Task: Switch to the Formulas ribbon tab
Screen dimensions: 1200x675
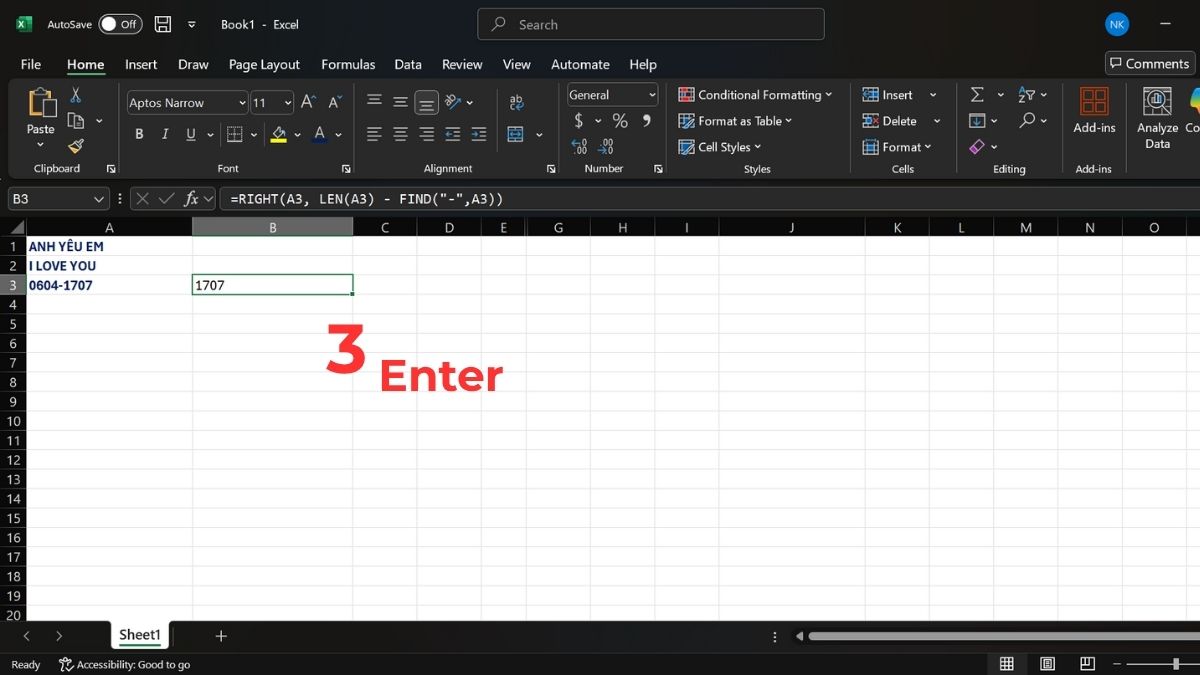Action: pos(348,64)
